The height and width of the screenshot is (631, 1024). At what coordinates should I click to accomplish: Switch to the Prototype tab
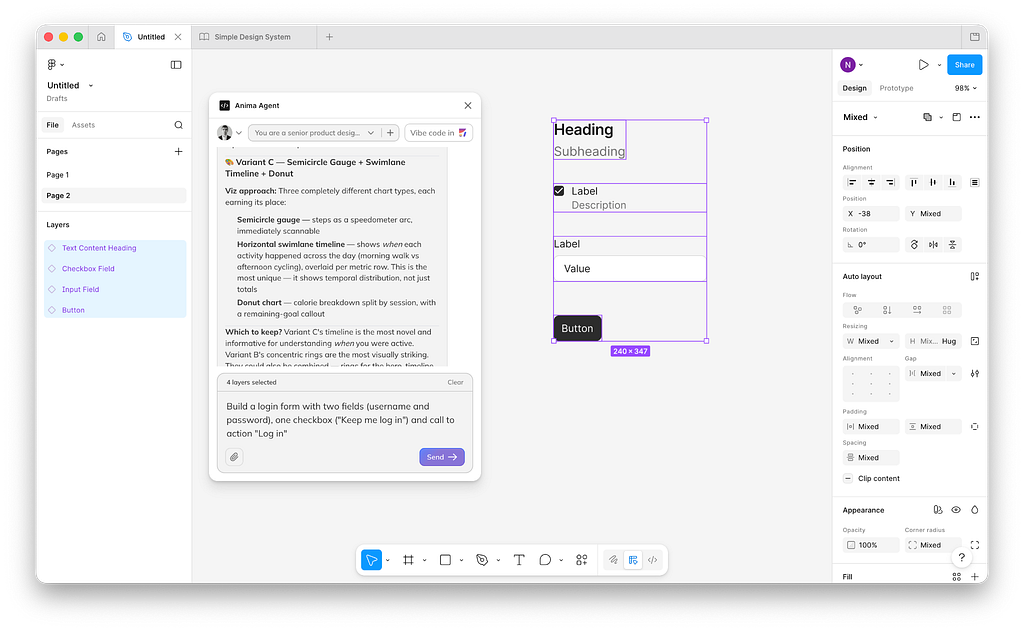(896, 88)
